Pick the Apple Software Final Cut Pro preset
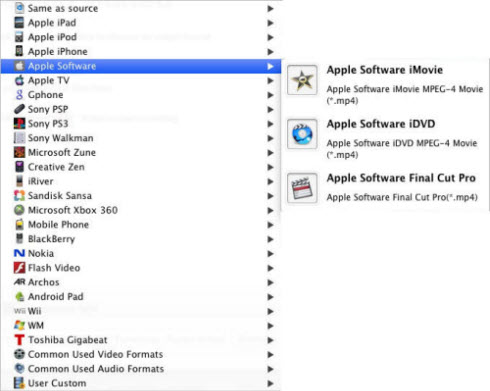 tap(385, 188)
